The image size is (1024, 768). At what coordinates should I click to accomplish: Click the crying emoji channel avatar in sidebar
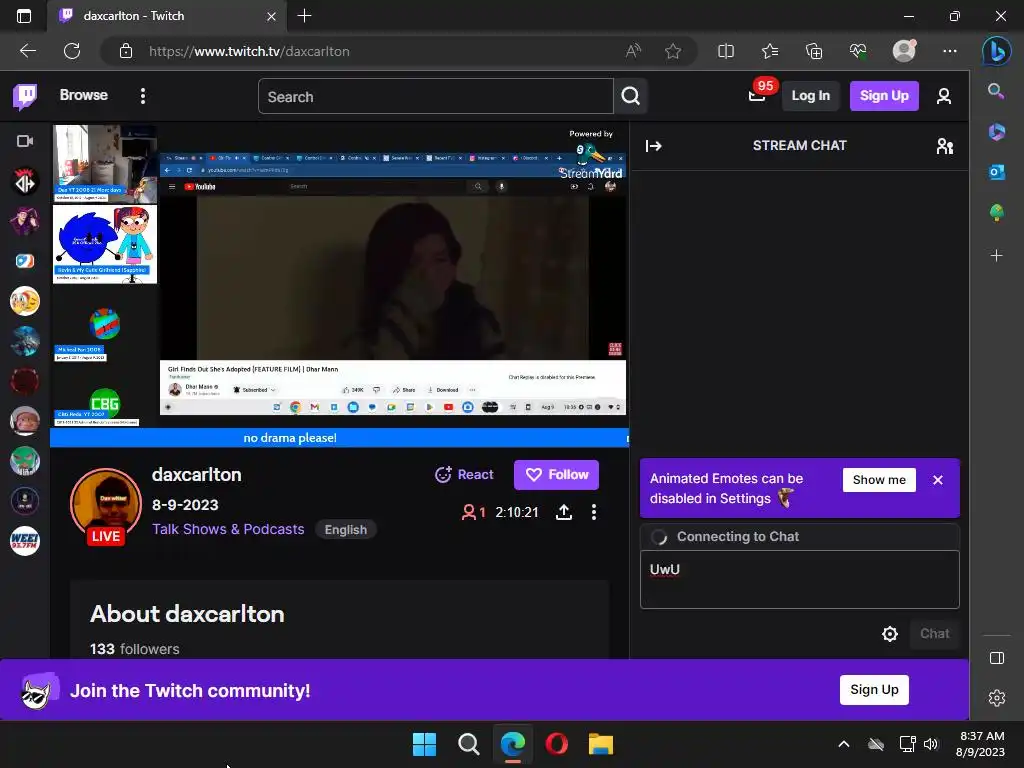click(25, 301)
